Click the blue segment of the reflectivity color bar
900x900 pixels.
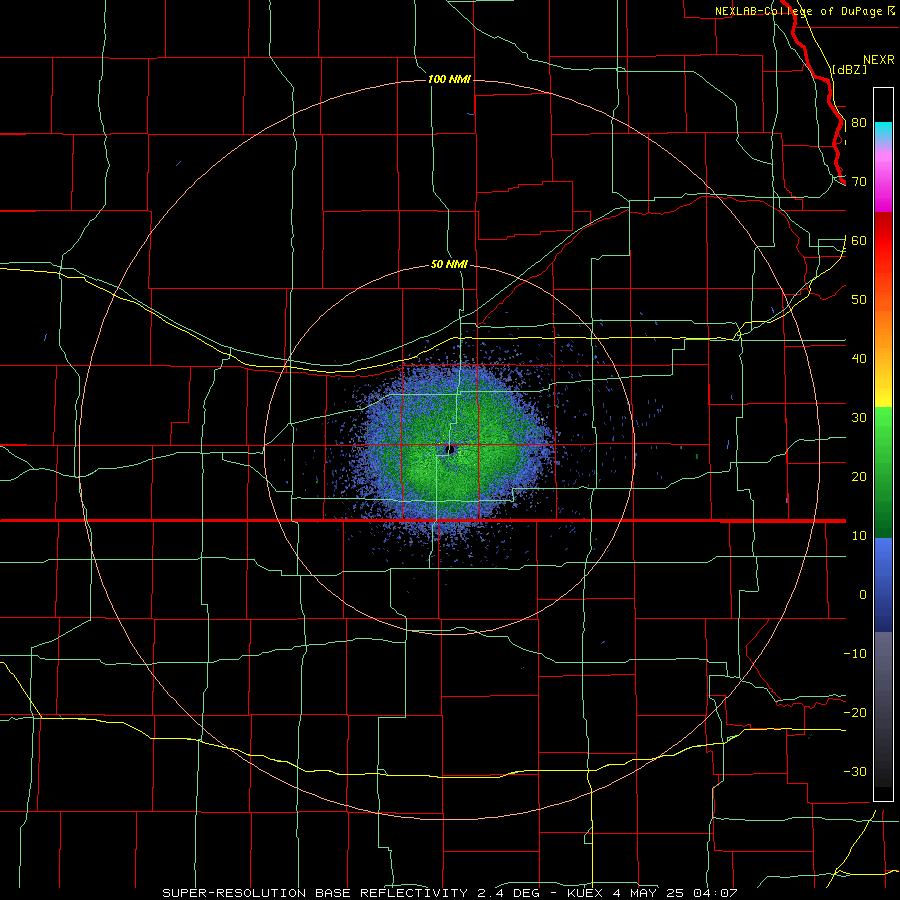(x=883, y=584)
